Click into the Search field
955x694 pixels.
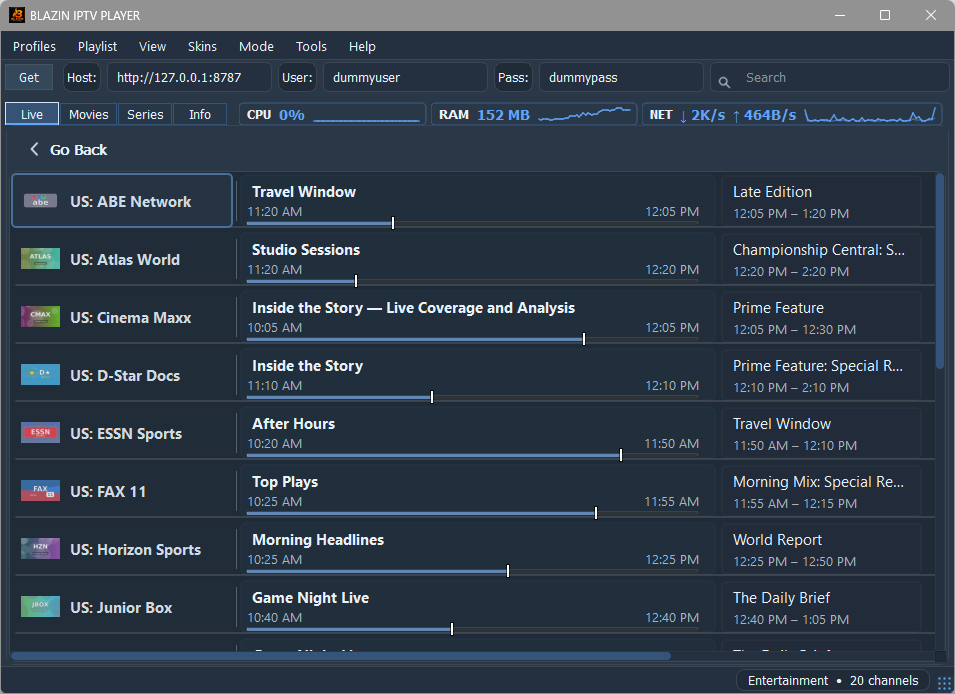[x=830, y=77]
